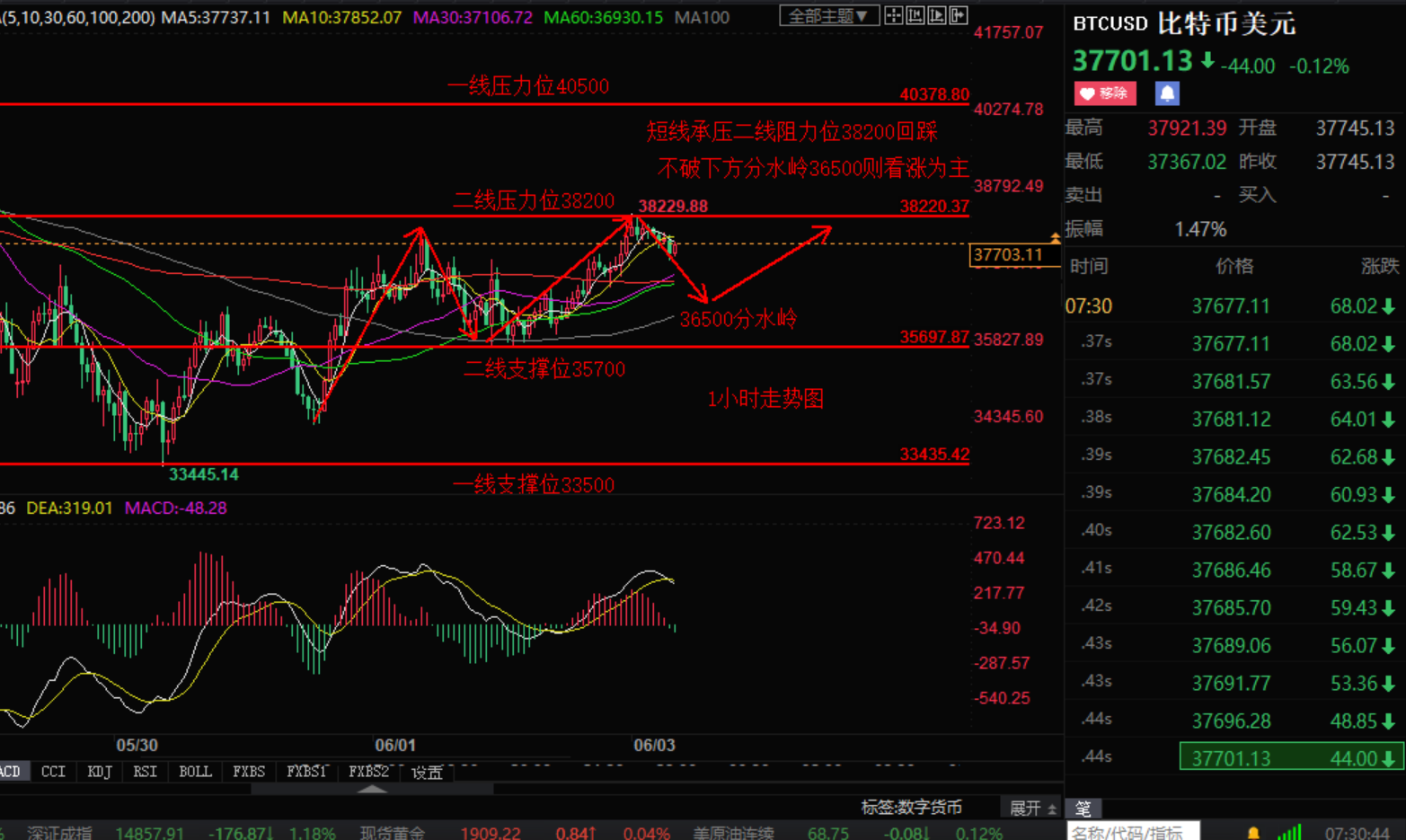
Task: Switch to the KDJ indicator tab
Action: tap(99, 772)
